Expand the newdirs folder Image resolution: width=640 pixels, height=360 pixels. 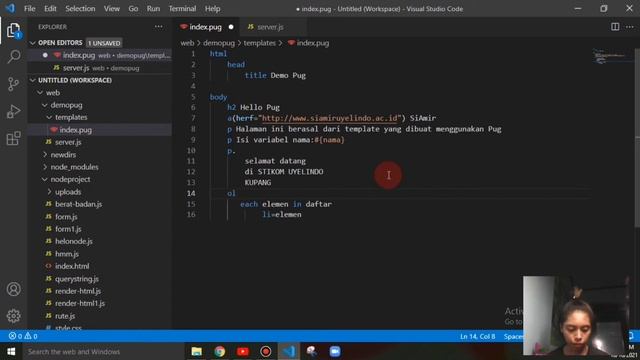click(x=44, y=155)
